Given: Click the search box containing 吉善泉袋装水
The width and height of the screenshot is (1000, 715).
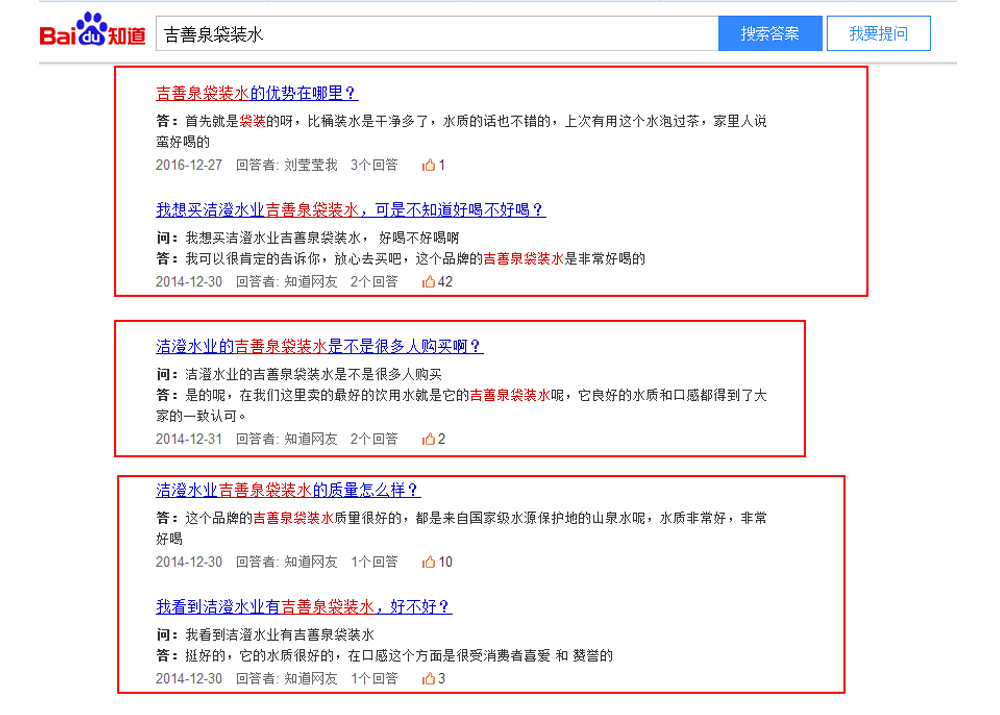Looking at the screenshot, I should tap(436, 34).
